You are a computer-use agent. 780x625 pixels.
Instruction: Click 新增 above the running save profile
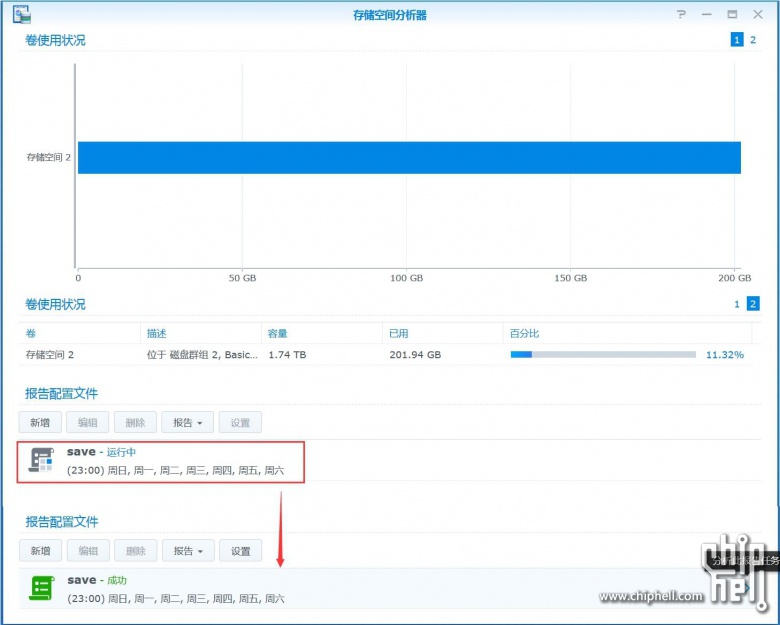tap(40, 422)
